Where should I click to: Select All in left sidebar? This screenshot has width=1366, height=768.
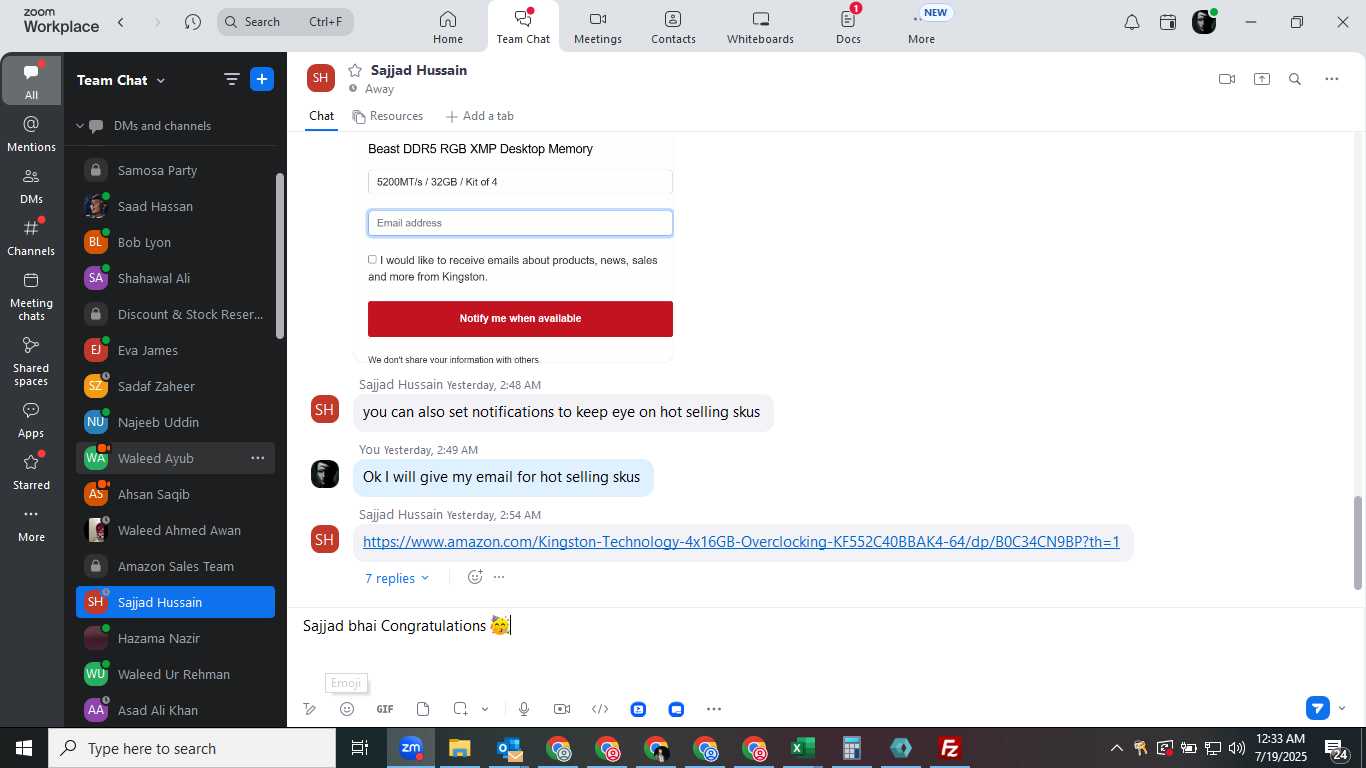click(31, 80)
